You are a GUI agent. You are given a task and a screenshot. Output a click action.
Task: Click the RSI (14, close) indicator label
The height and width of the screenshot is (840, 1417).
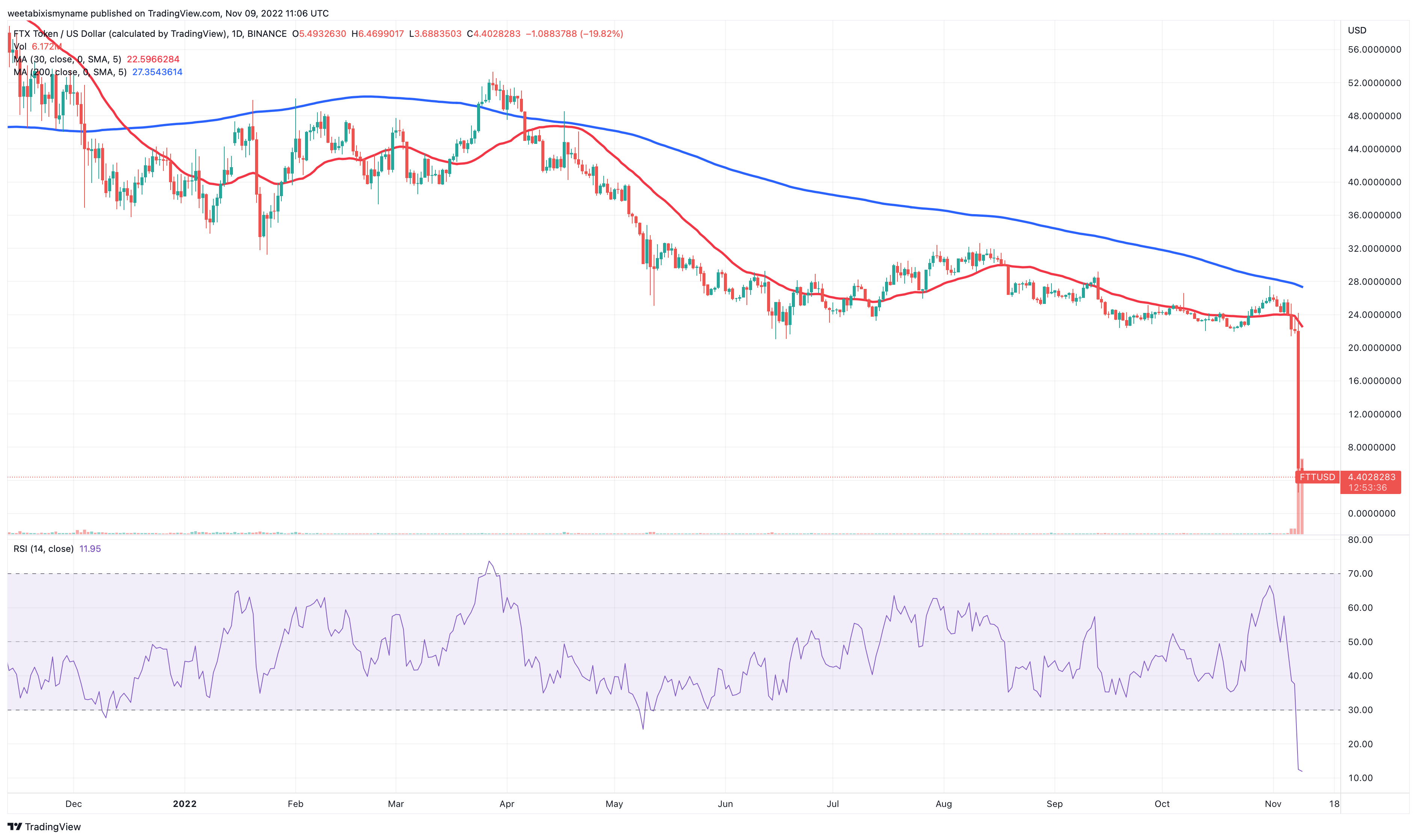coord(44,548)
